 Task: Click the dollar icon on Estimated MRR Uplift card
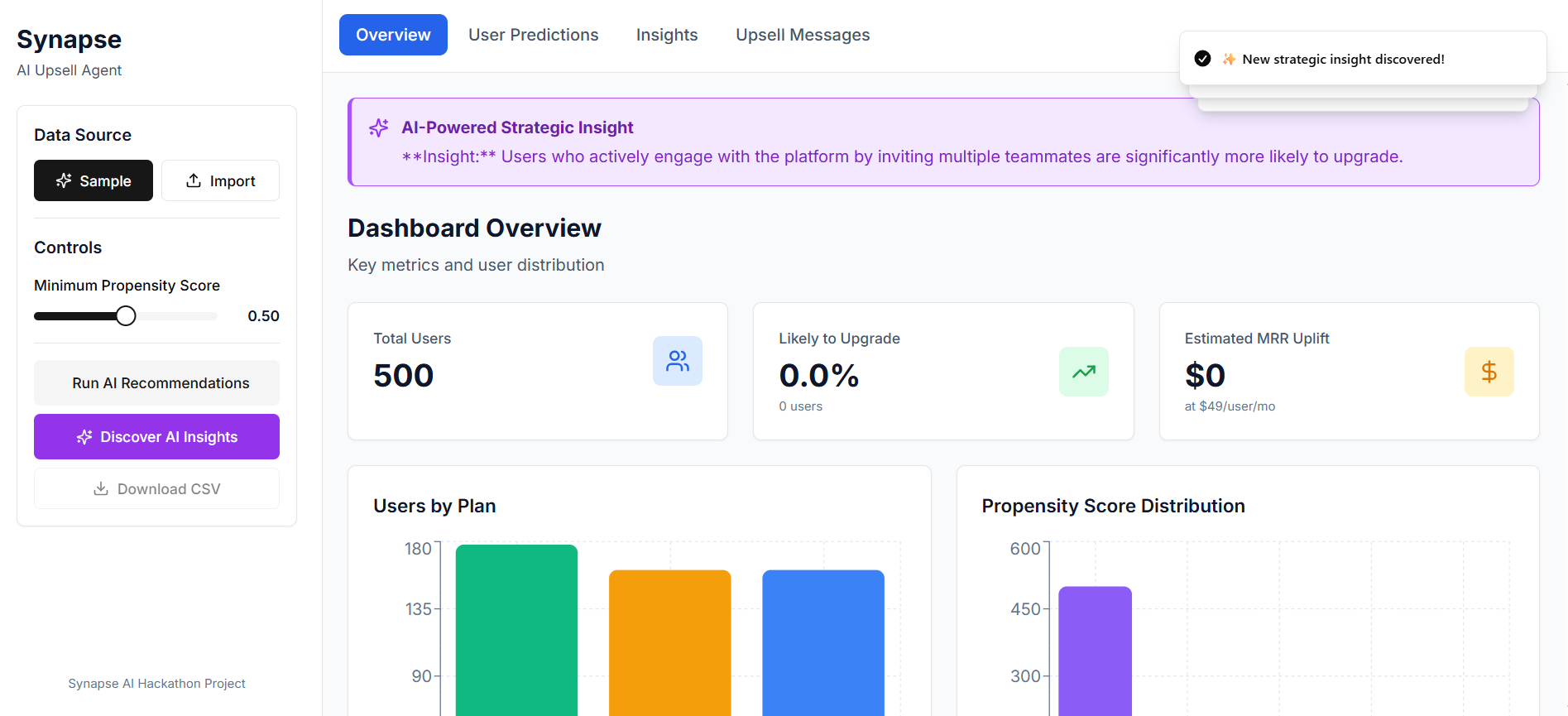[1489, 372]
